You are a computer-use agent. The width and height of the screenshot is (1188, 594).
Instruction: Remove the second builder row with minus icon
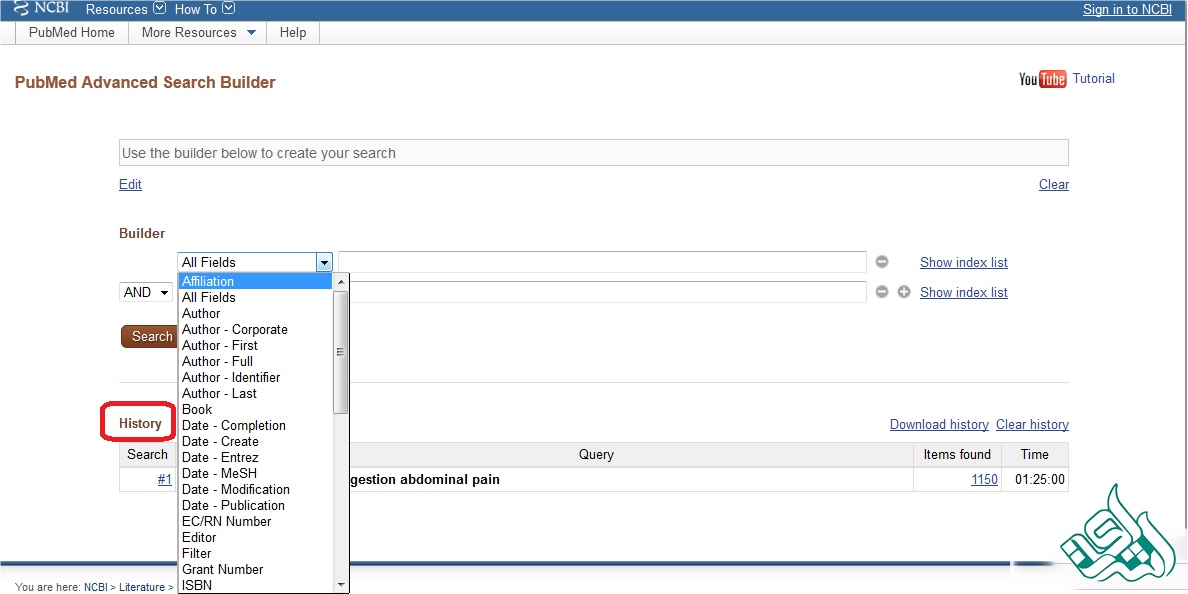click(x=882, y=292)
